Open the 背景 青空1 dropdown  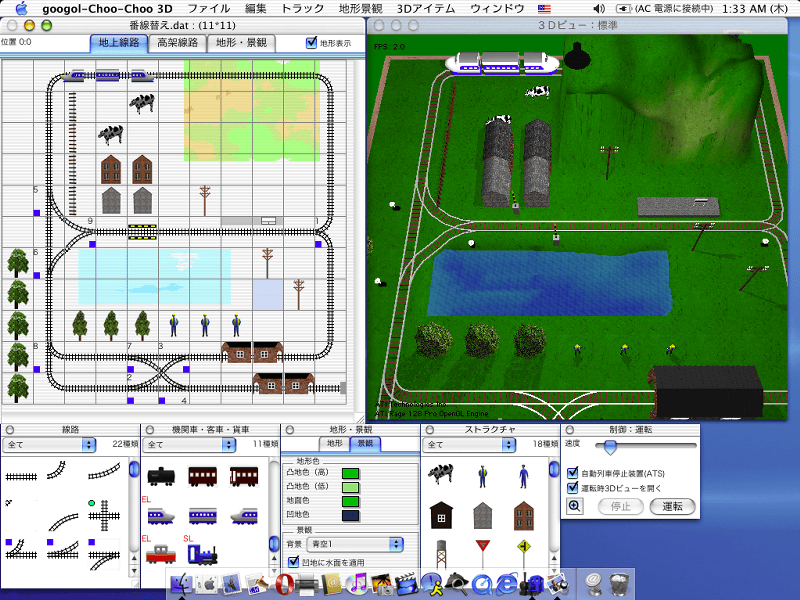[x=356, y=544]
